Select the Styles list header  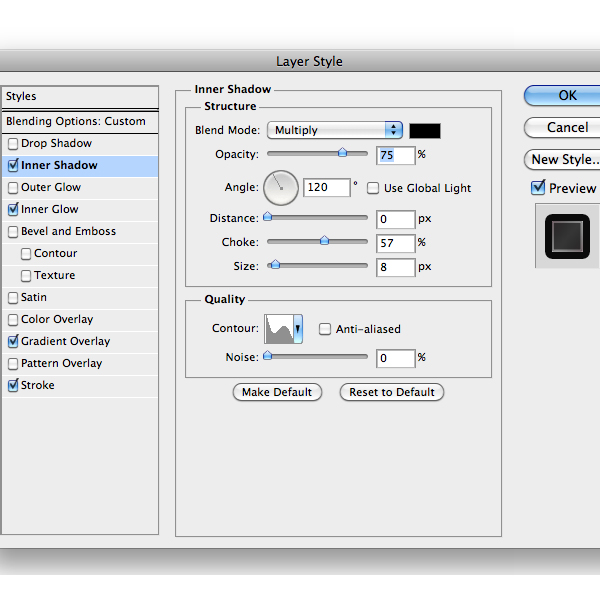point(80,96)
